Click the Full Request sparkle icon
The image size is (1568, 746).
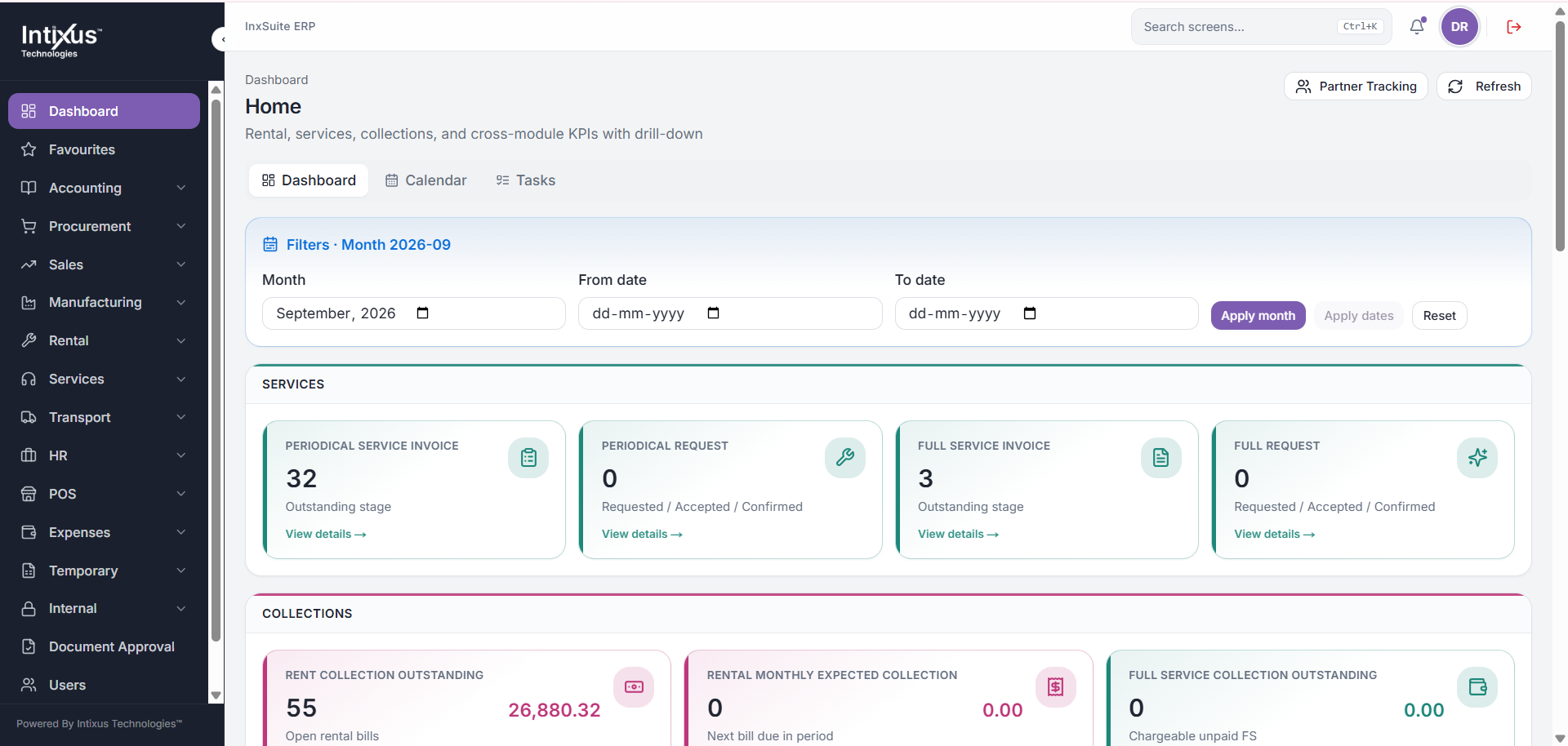[x=1477, y=458]
